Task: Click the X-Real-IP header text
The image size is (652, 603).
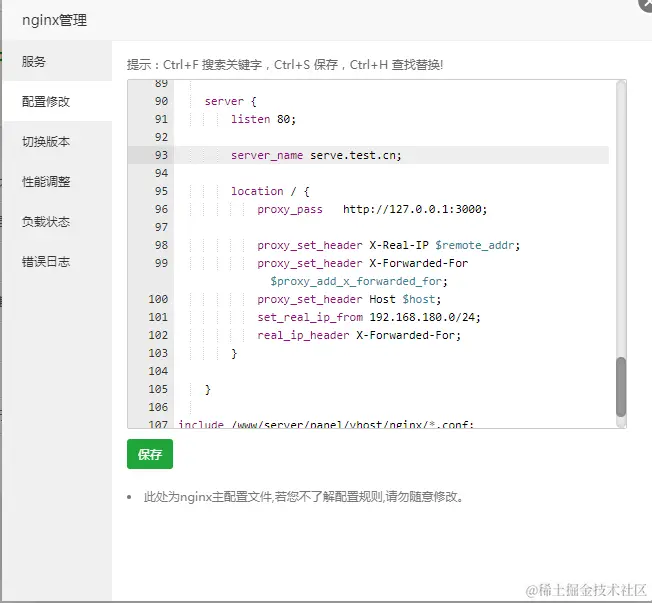Action: [x=399, y=245]
